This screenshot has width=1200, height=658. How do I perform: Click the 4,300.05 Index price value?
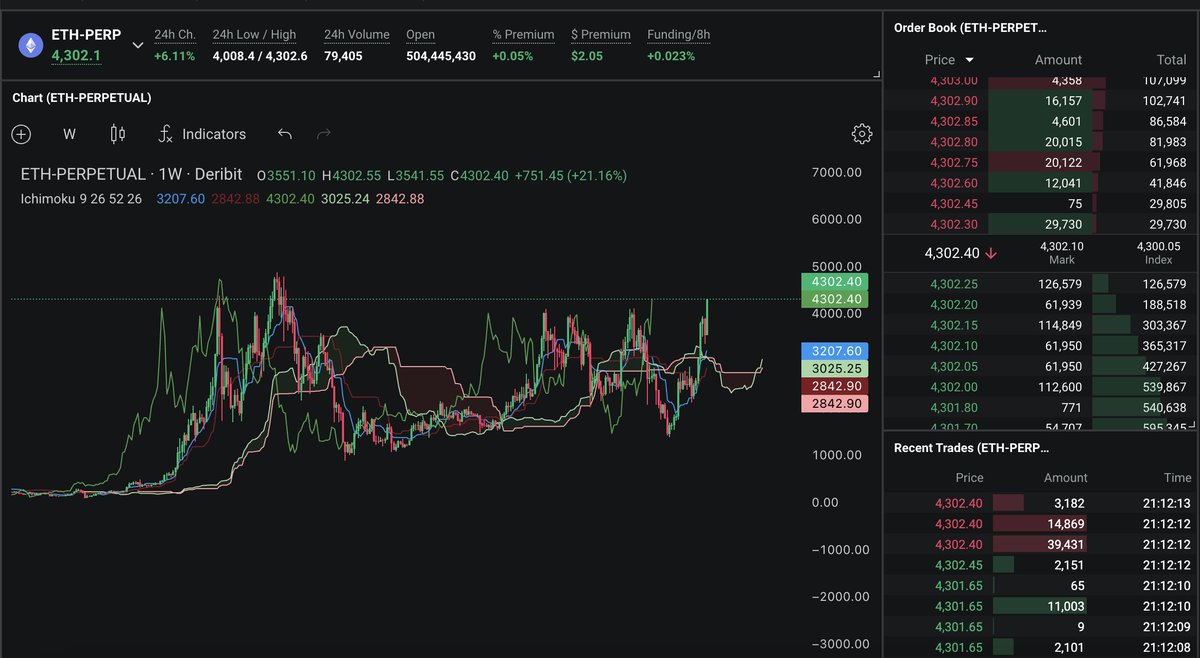click(1158, 246)
